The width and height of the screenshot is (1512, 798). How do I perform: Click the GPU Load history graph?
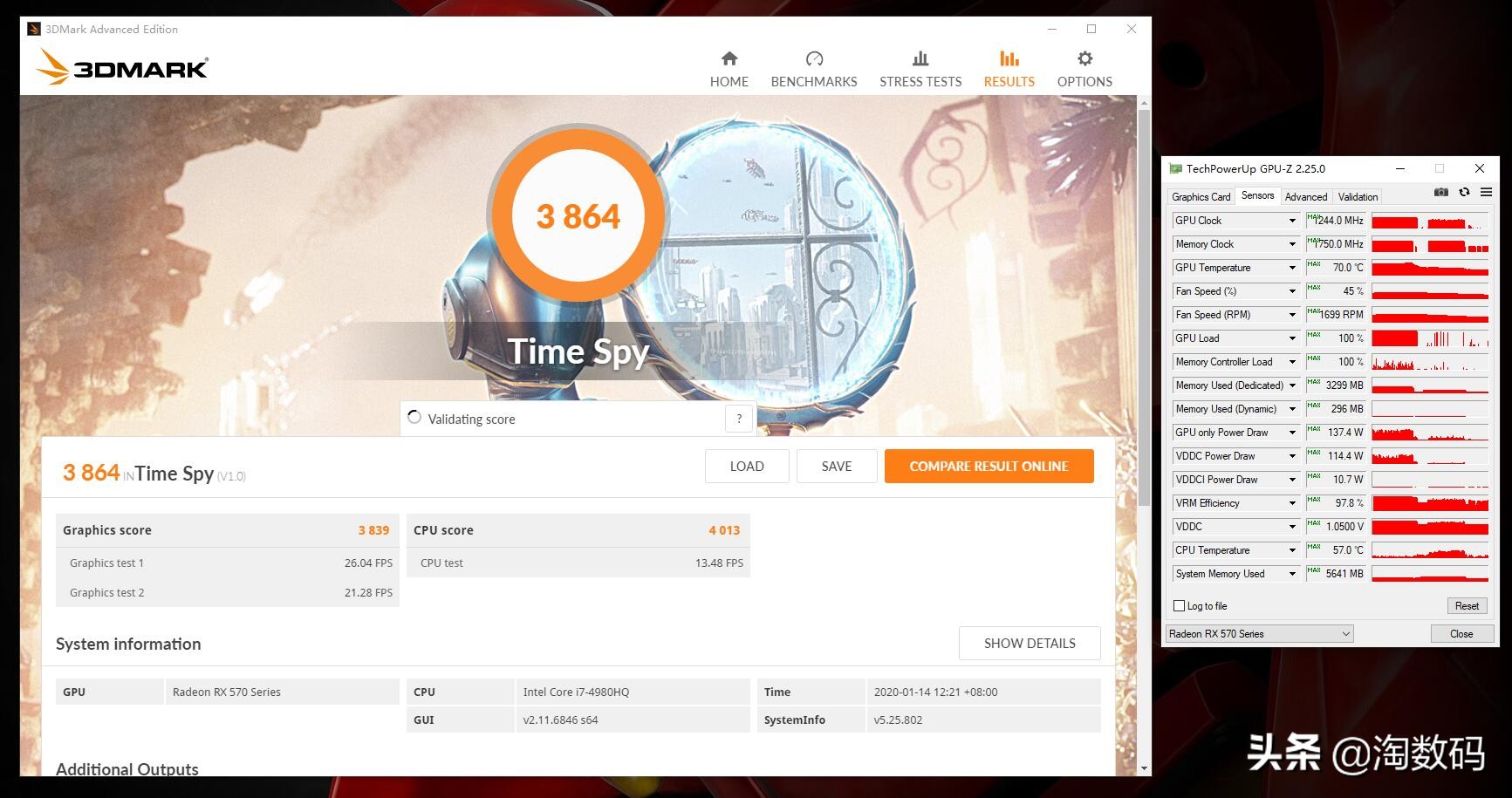pos(1430,338)
